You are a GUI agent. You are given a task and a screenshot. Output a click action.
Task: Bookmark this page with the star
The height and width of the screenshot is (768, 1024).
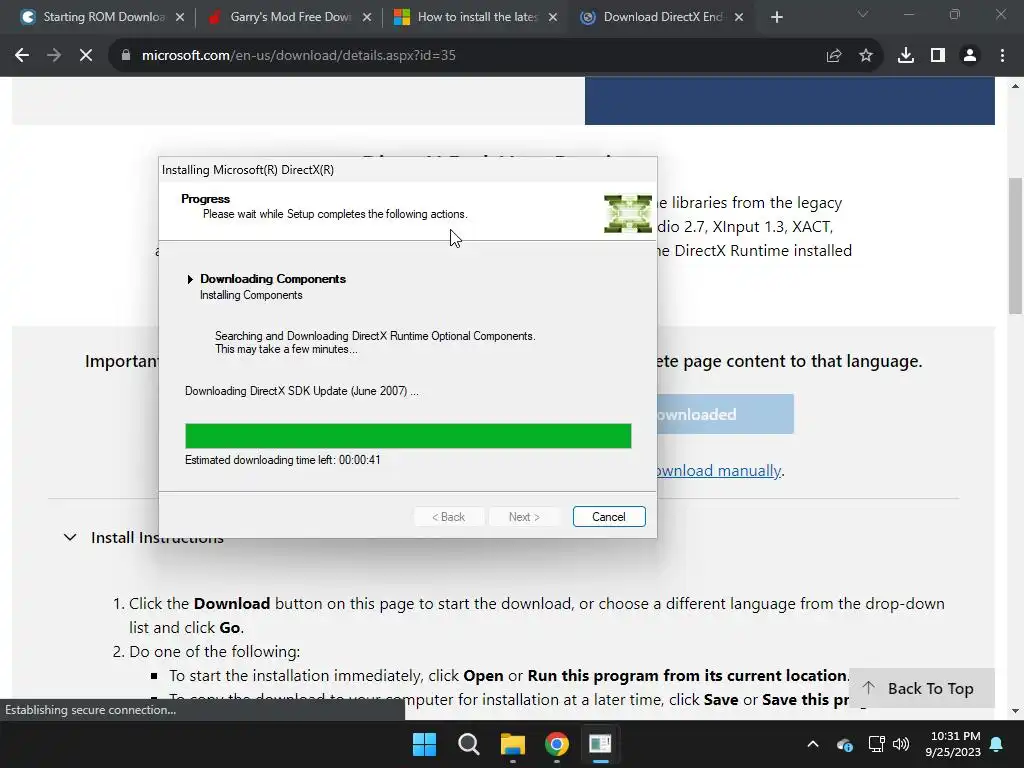tap(866, 56)
